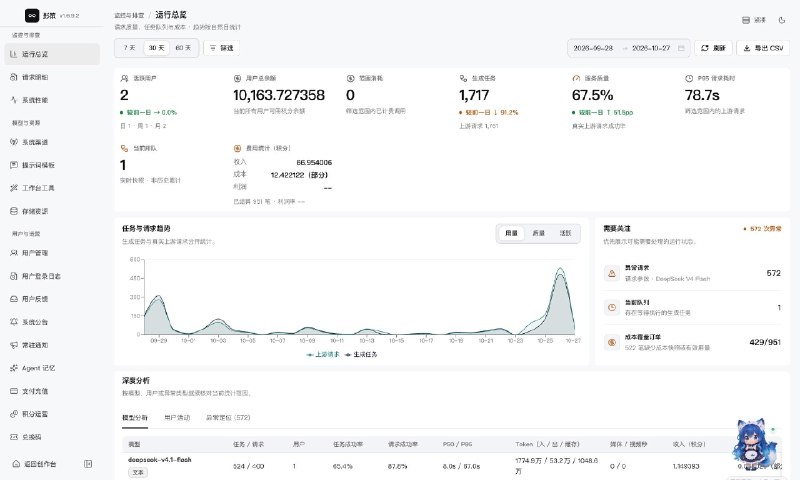This screenshot has width=800, height=480.
Task: Click the 429/951 cost coverage count
Action: [x=765, y=342]
